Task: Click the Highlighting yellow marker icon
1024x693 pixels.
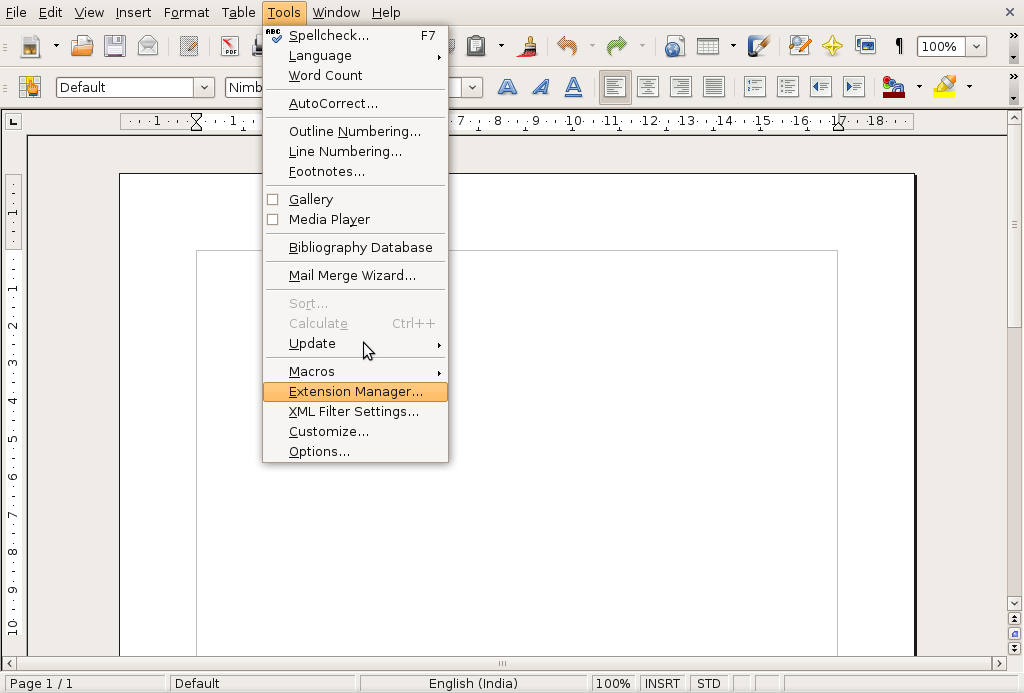Action: (x=945, y=87)
